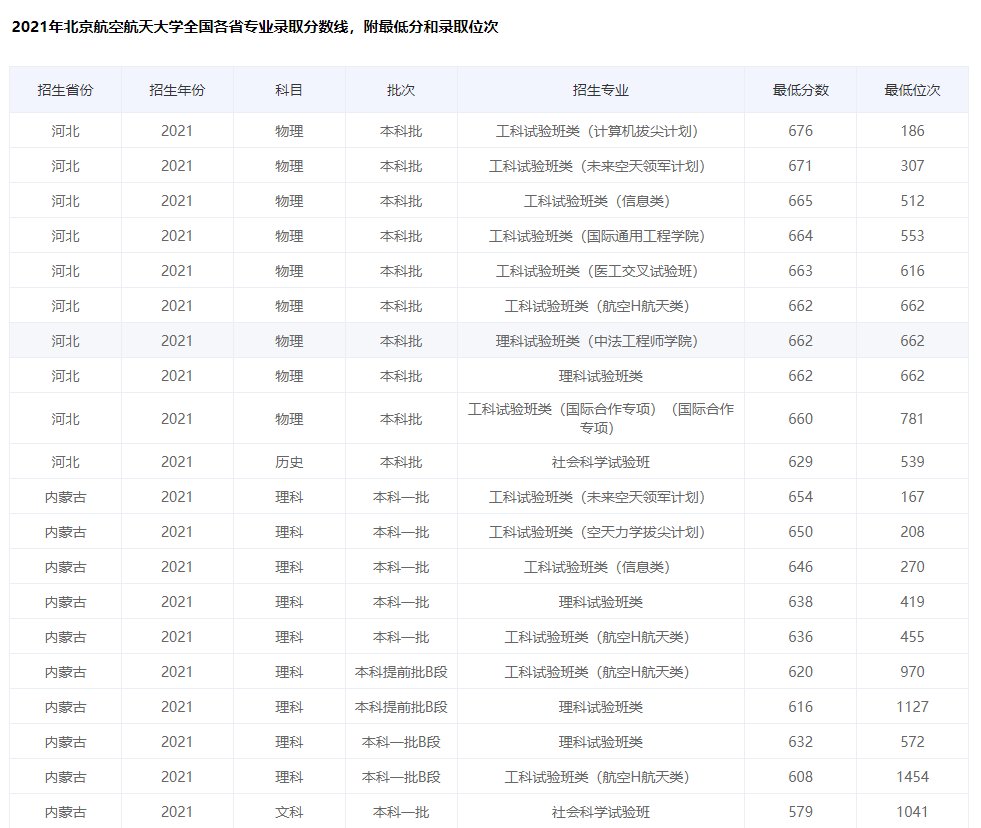Click the first 内蒙古 province cell

(x=65, y=496)
